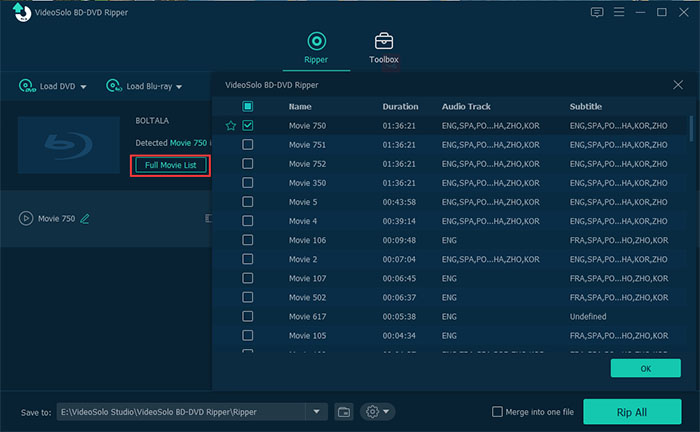Image resolution: width=700 pixels, height=432 pixels.
Task: Click the ENG audio track of Movie 106
Action: pyautogui.click(x=449, y=241)
